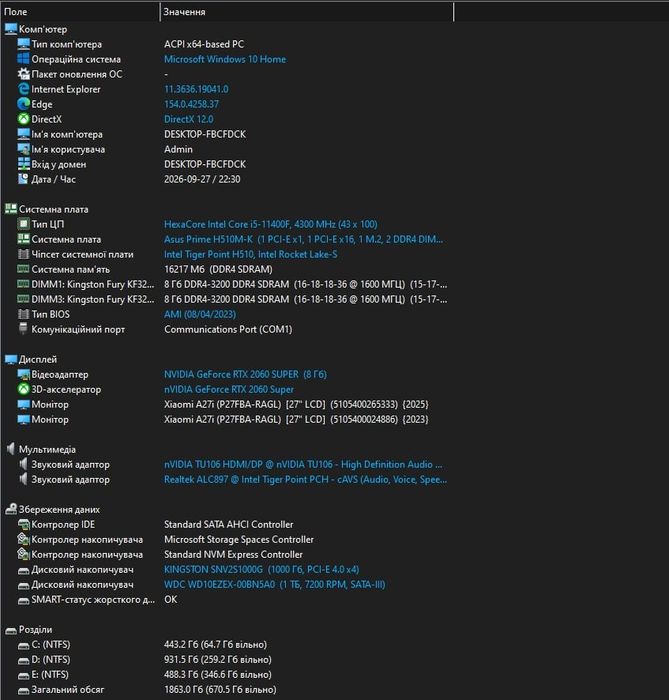Viewport: 669px width, 700px height.
Task: Click the Мультимедіа speaker section icon
Action: [x=11, y=449]
